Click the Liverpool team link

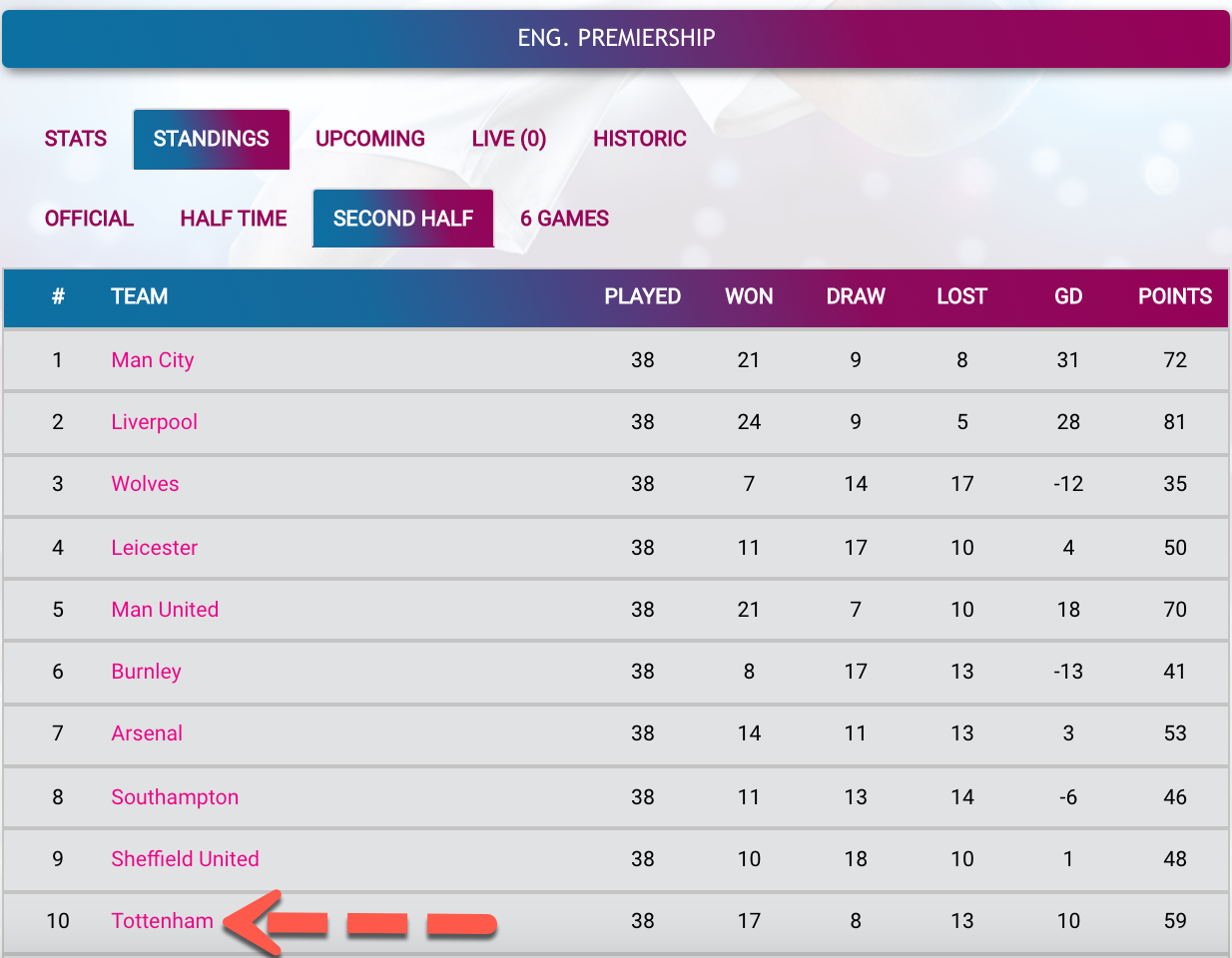[155, 422]
